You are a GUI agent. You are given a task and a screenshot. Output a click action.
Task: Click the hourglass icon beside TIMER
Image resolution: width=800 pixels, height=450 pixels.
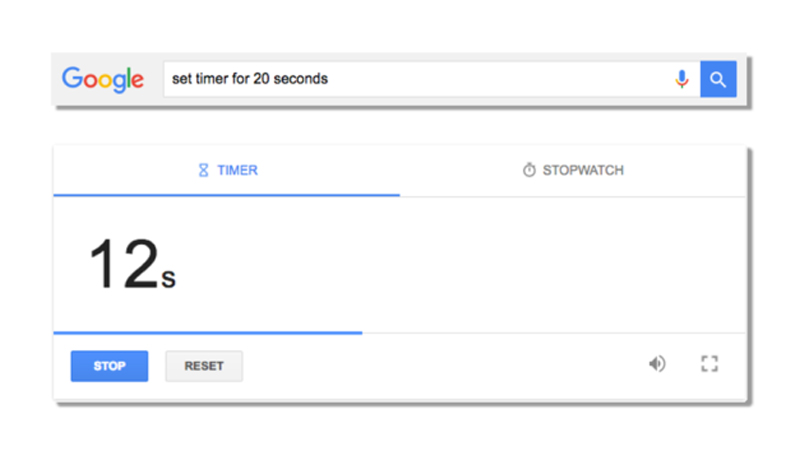pyautogui.click(x=203, y=170)
